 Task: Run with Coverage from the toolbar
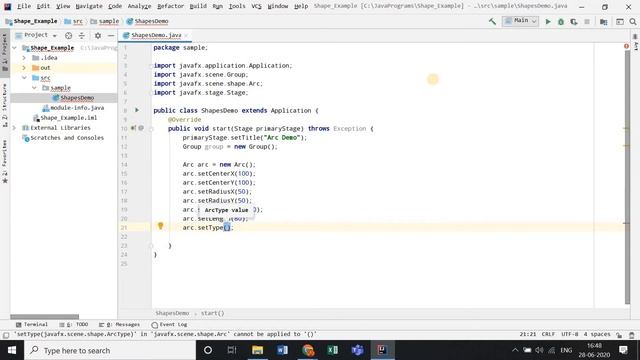pyautogui.click(x=574, y=22)
